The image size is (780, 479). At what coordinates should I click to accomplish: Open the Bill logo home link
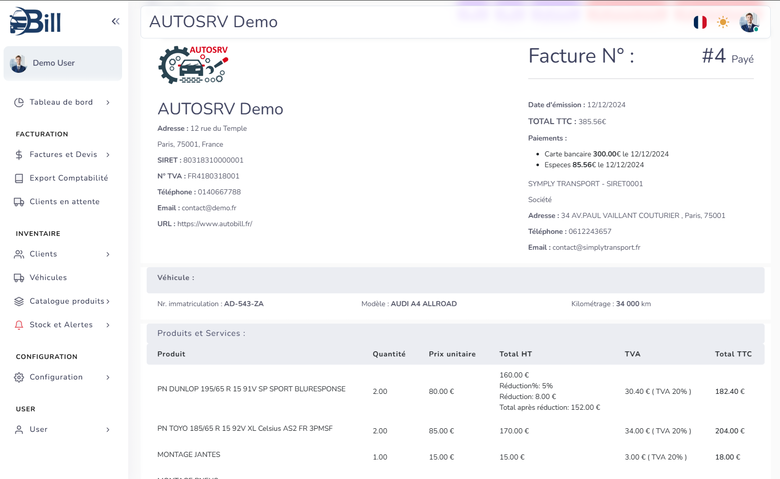click(x=35, y=21)
